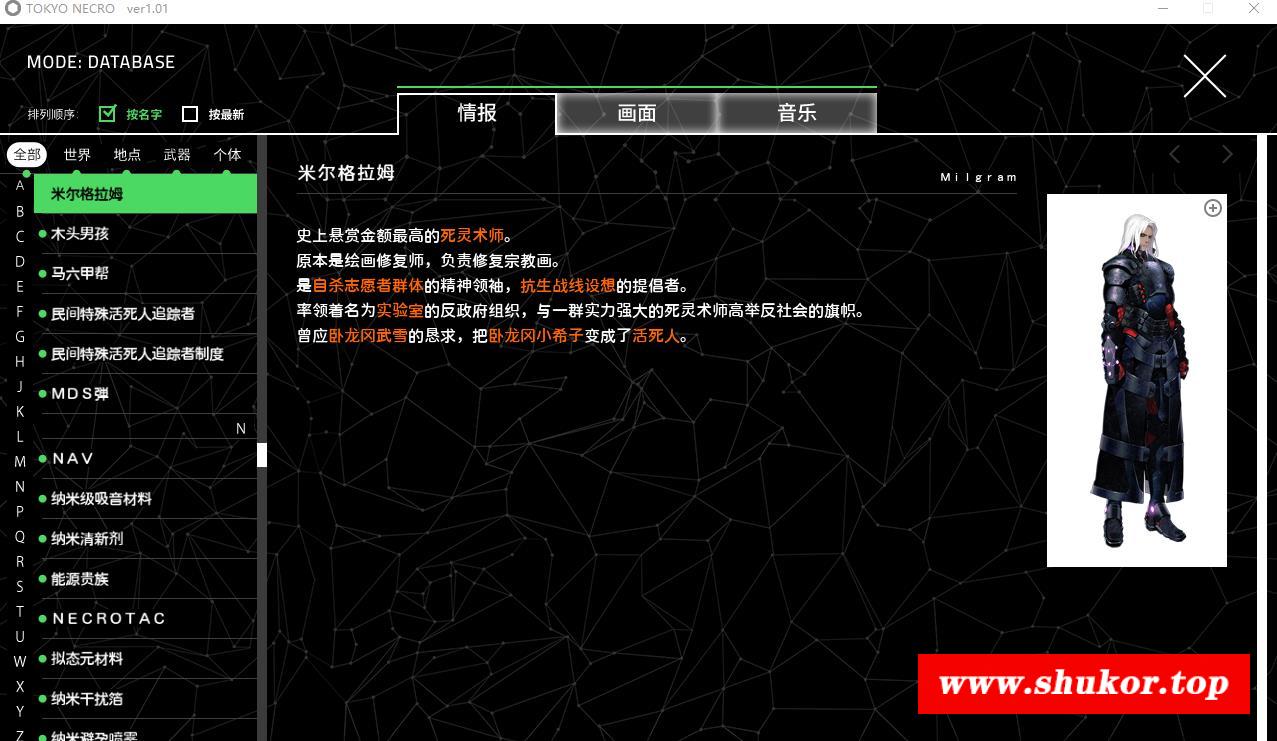Jump to letter W in the index

pyautogui.click(x=20, y=661)
